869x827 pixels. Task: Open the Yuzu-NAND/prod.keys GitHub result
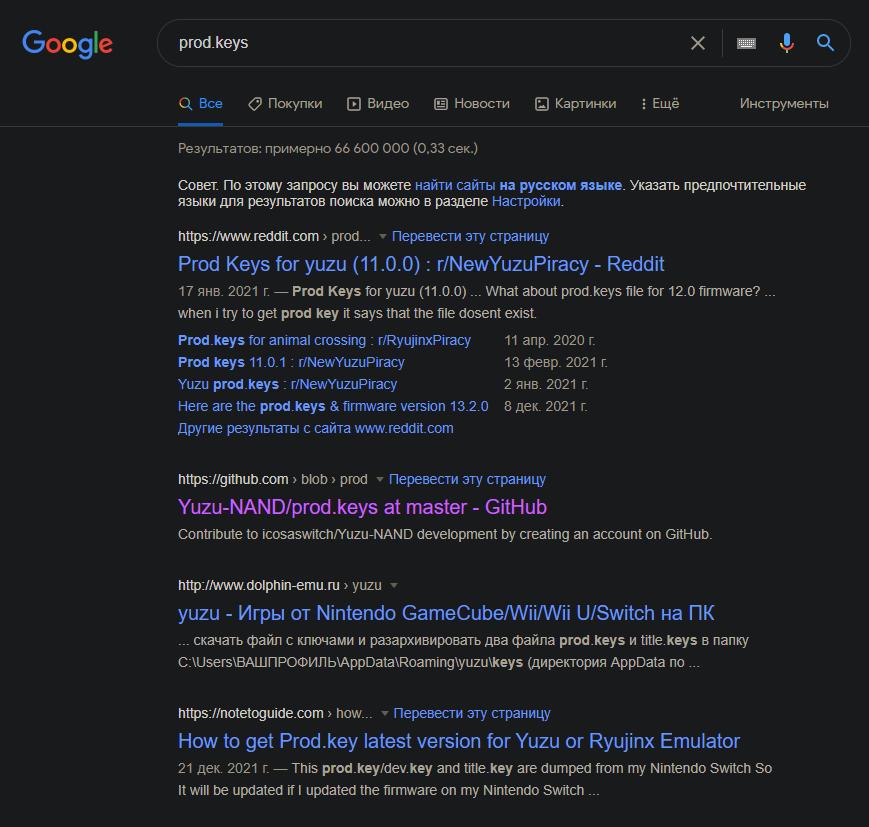362,507
